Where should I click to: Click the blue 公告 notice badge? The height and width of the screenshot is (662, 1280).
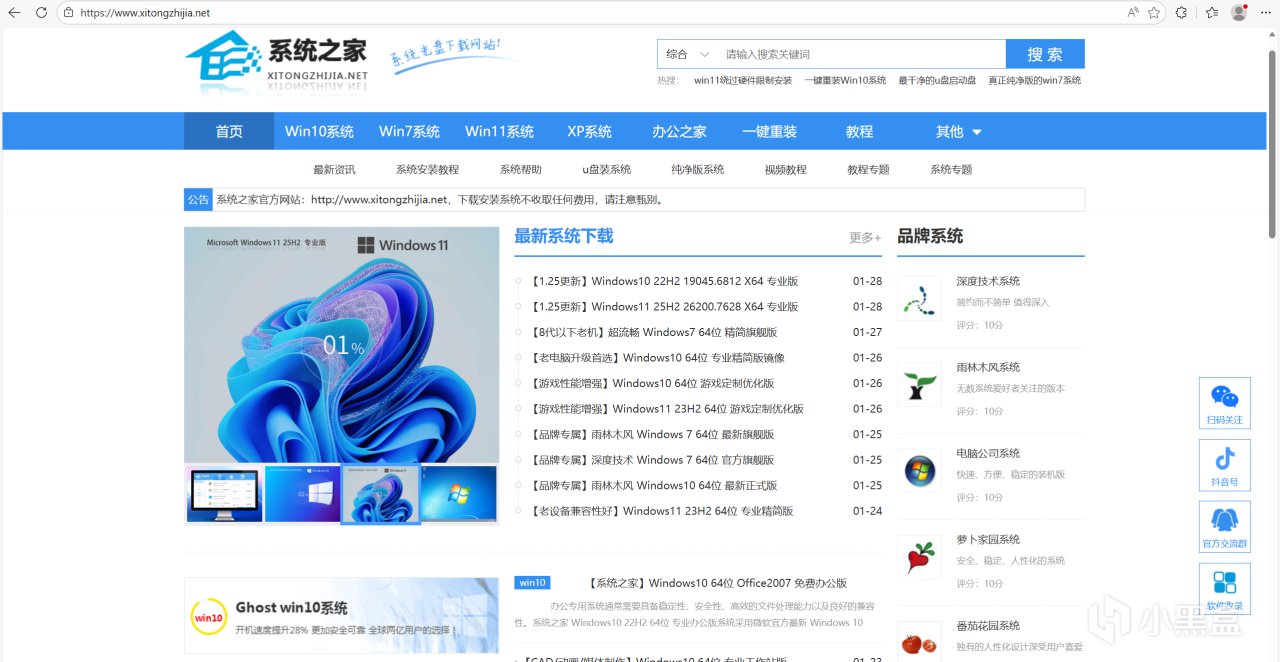[198, 199]
